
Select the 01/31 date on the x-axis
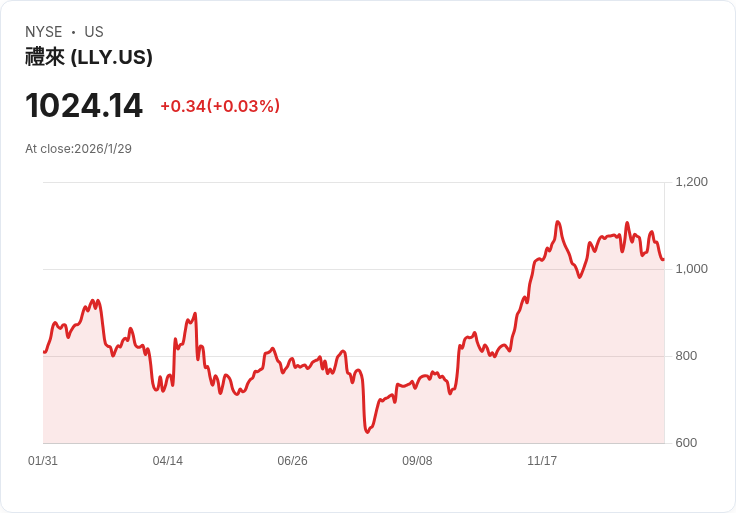[43, 461]
